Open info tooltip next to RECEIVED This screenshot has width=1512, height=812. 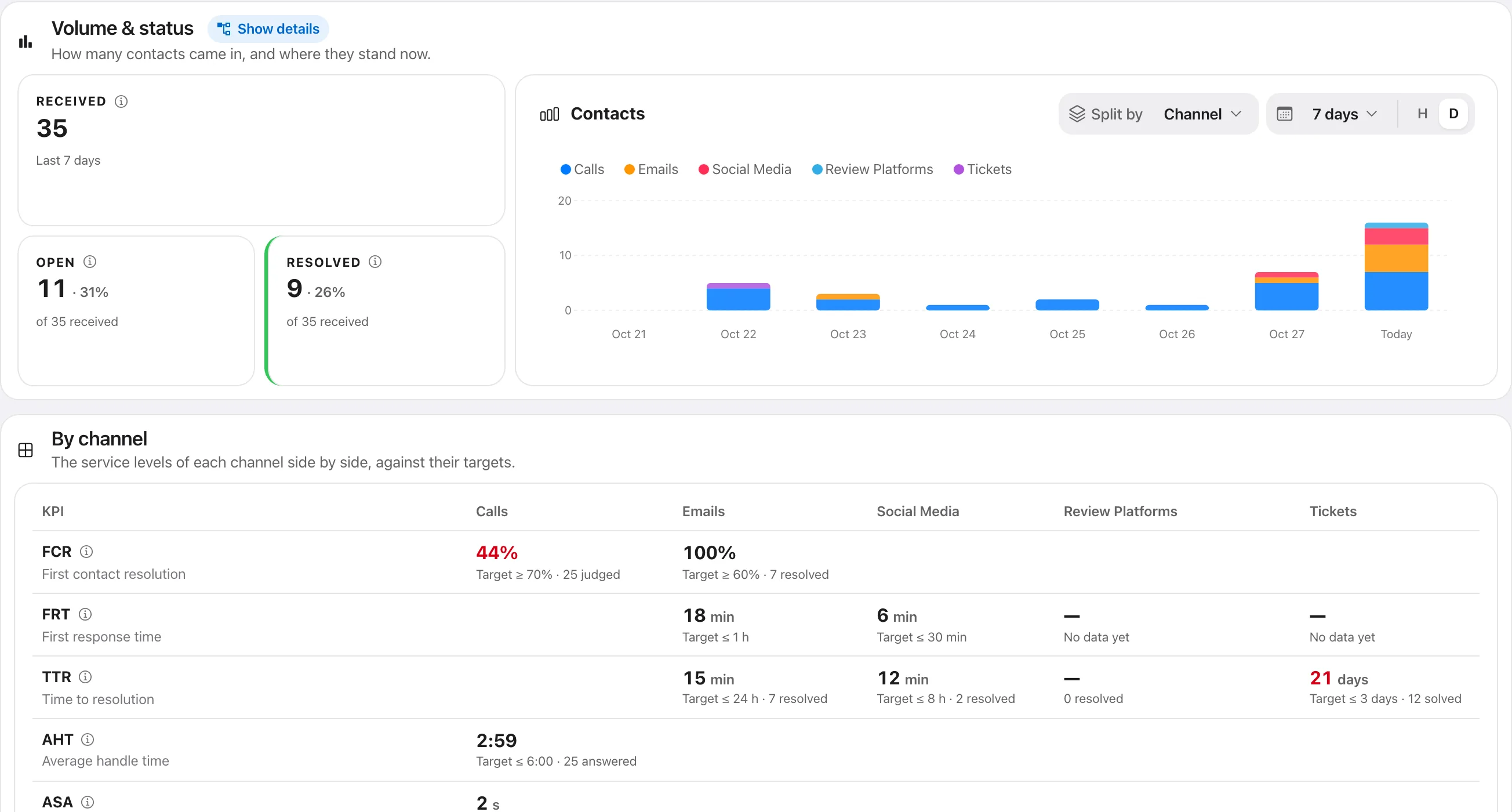(121, 101)
